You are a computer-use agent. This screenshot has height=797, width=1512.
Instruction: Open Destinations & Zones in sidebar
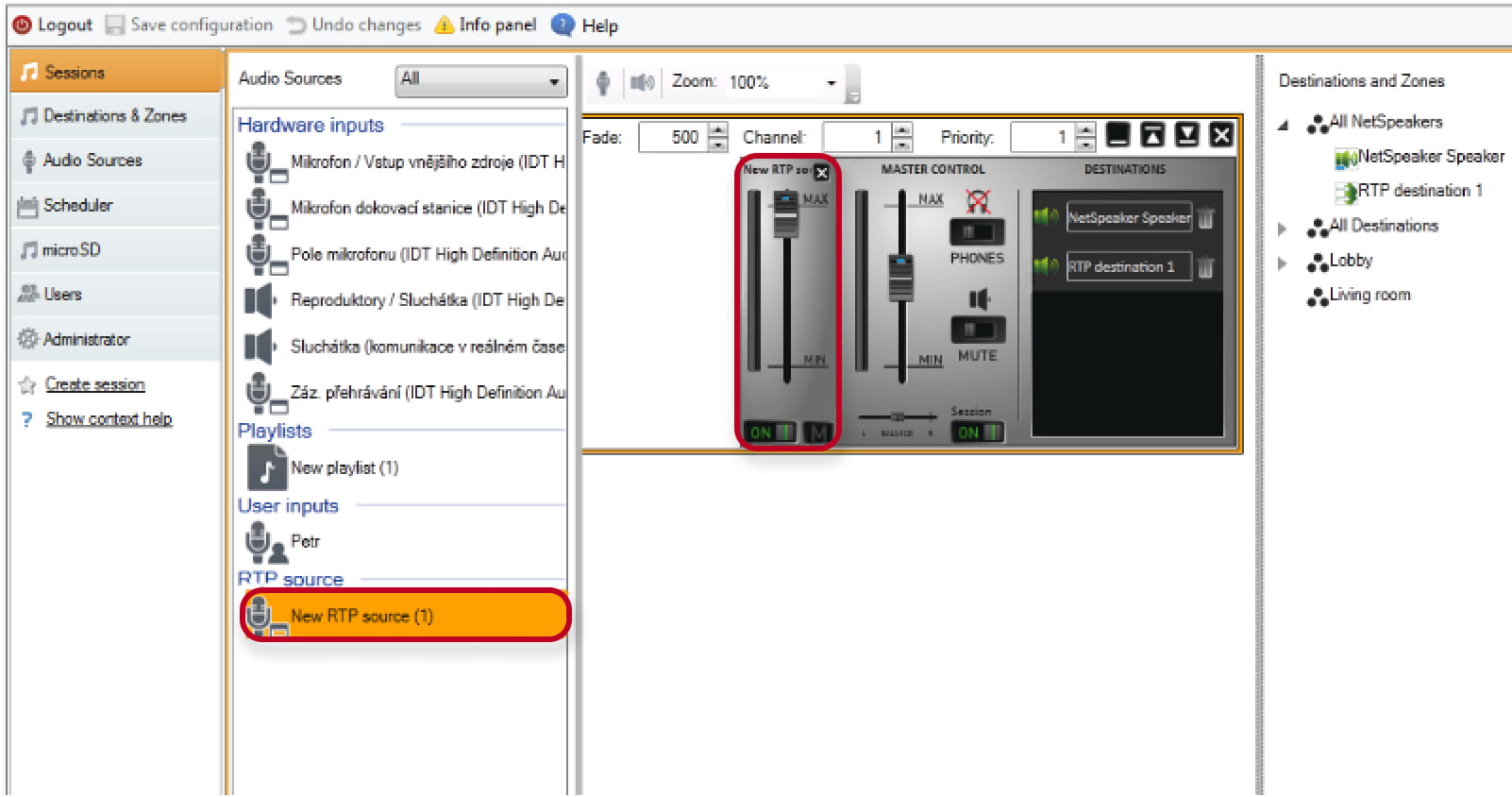(117, 116)
